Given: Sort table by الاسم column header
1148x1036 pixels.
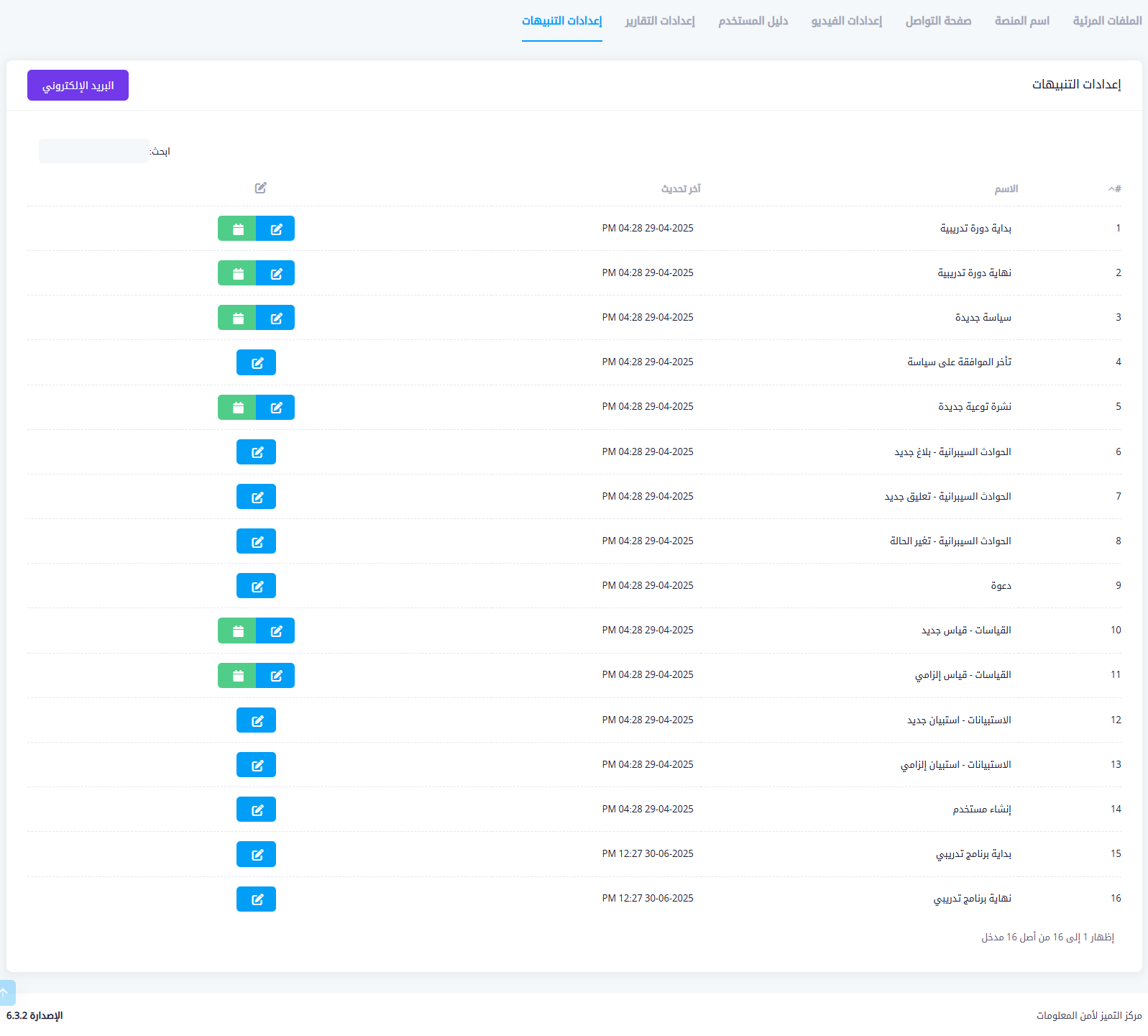Looking at the screenshot, I should [1006, 188].
